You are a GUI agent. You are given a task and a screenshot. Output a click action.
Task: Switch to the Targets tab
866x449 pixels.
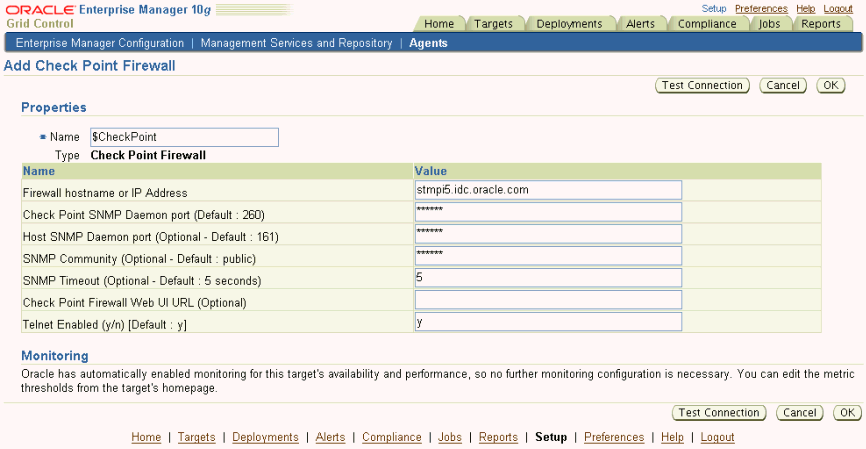[493, 24]
